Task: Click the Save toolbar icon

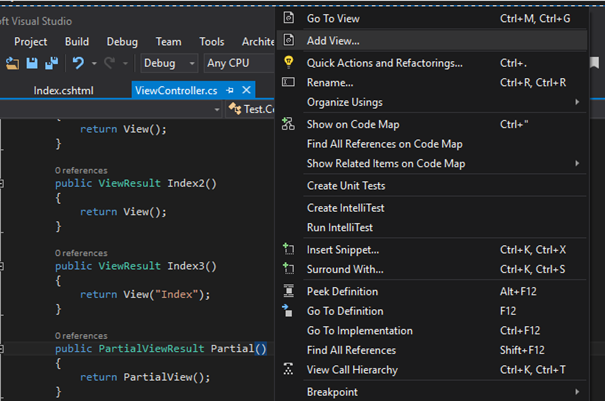Action: point(32,63)
